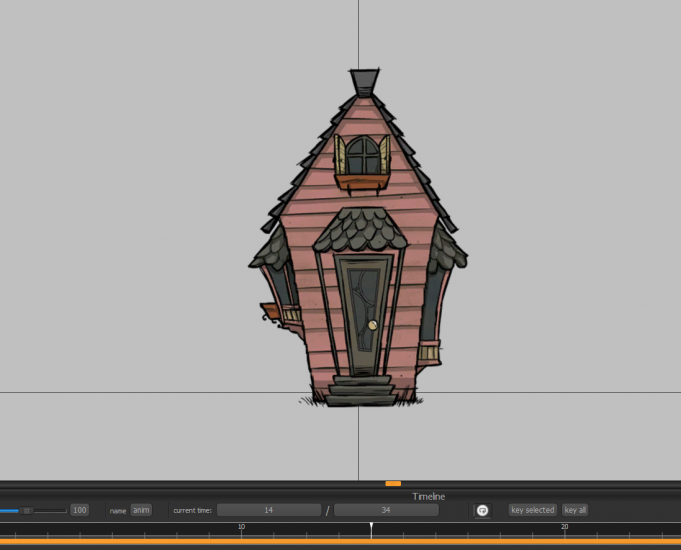Screen dimensions: 681x550
Task: Click frame 10 on the timeline ruler
Action: coord(241,530)
